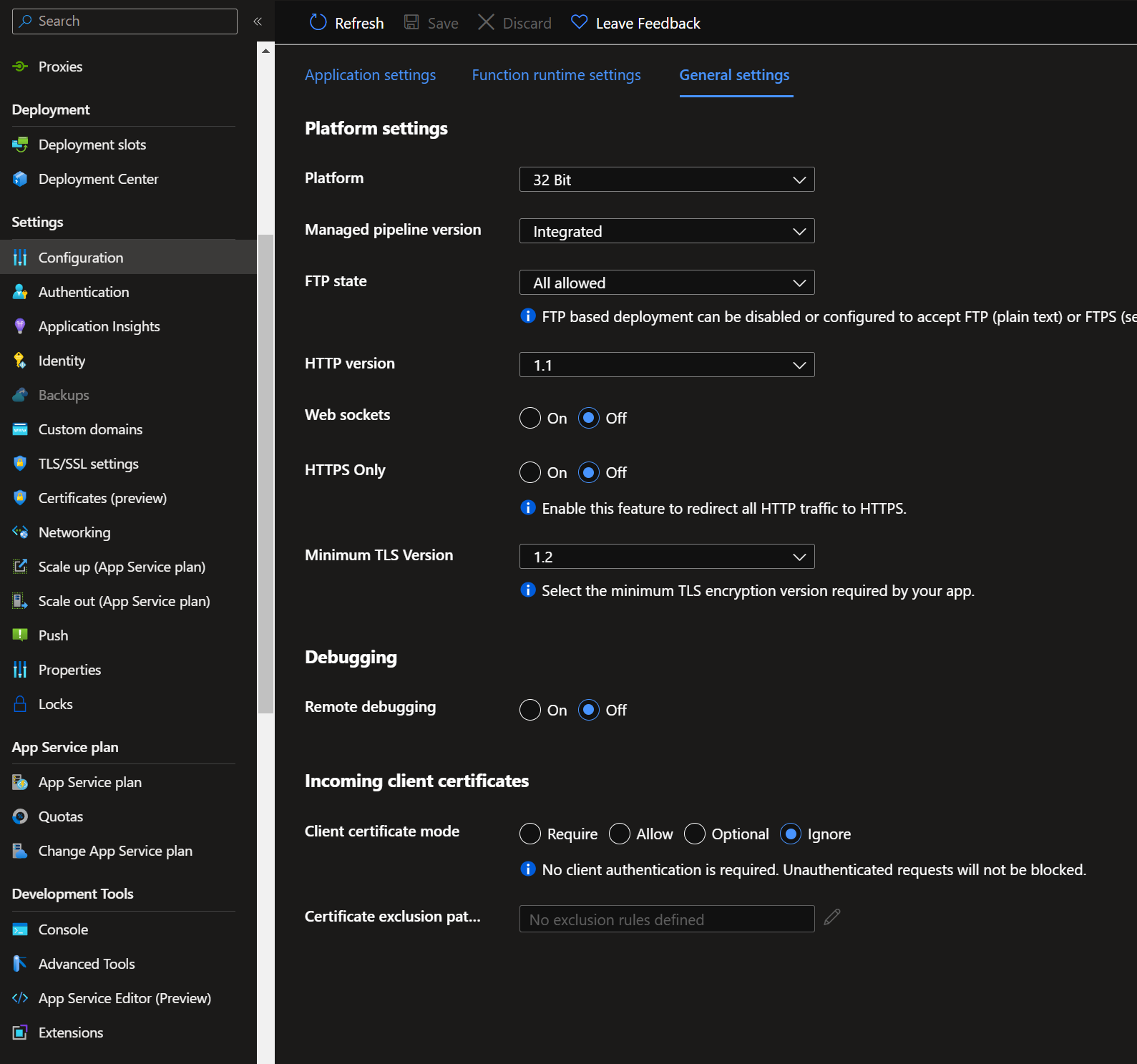Open Minimum TLS Version dropdown

coord(667,557)
